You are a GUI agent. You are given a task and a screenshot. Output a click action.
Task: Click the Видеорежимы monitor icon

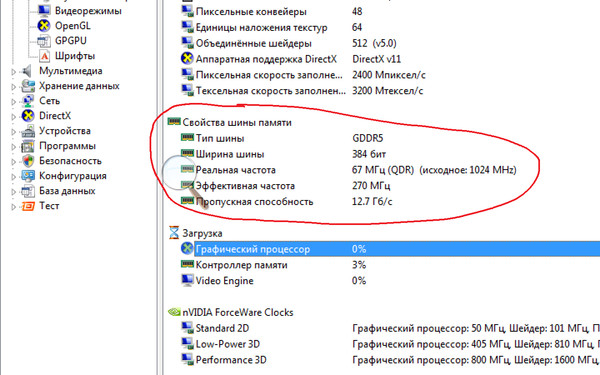coord(44,10)
